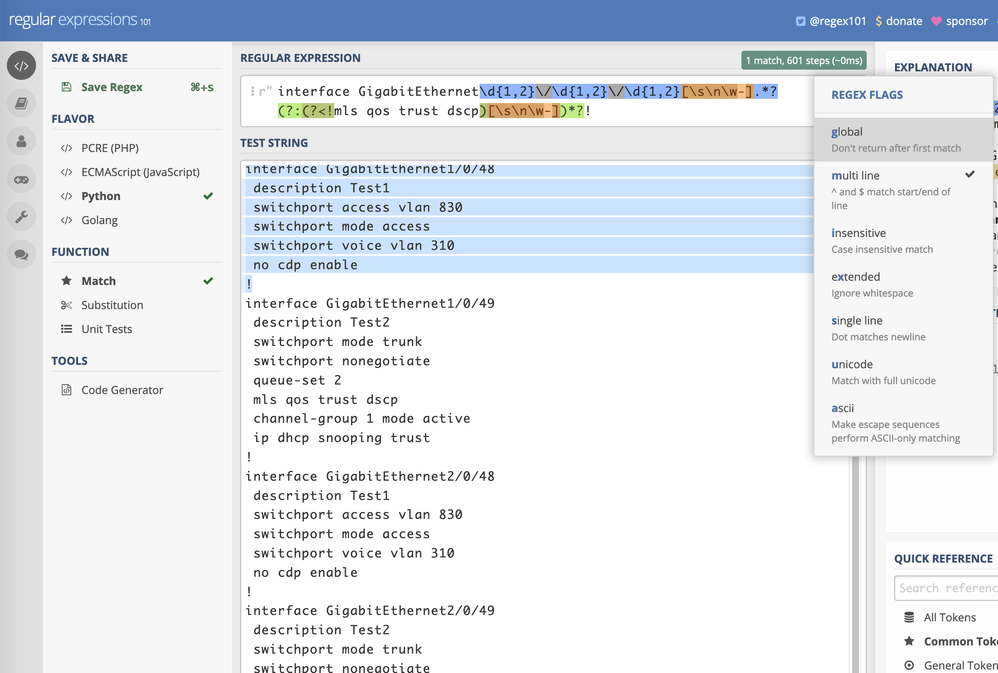Select PCRE (PHP) flavor
Screen dimensions: 998x673
(109, 148)
